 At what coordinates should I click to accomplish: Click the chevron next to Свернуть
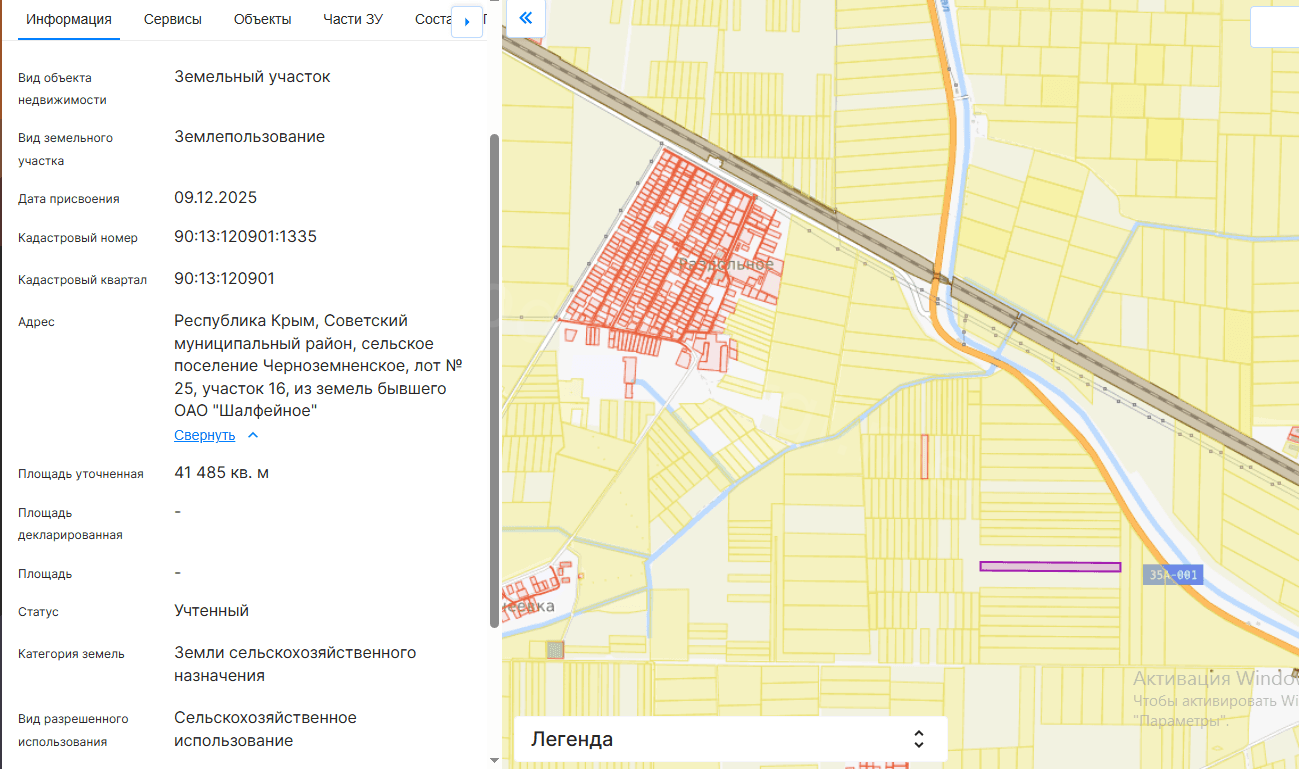click(253, 435)
